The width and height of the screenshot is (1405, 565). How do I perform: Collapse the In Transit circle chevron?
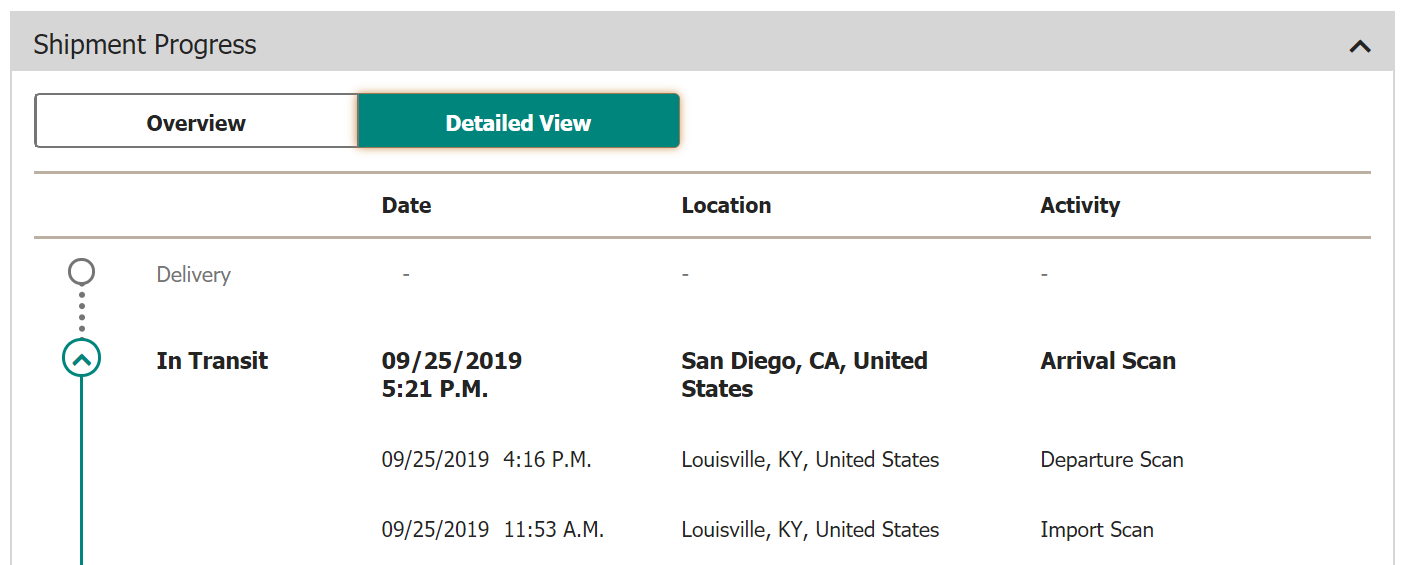tap(82, 358)
